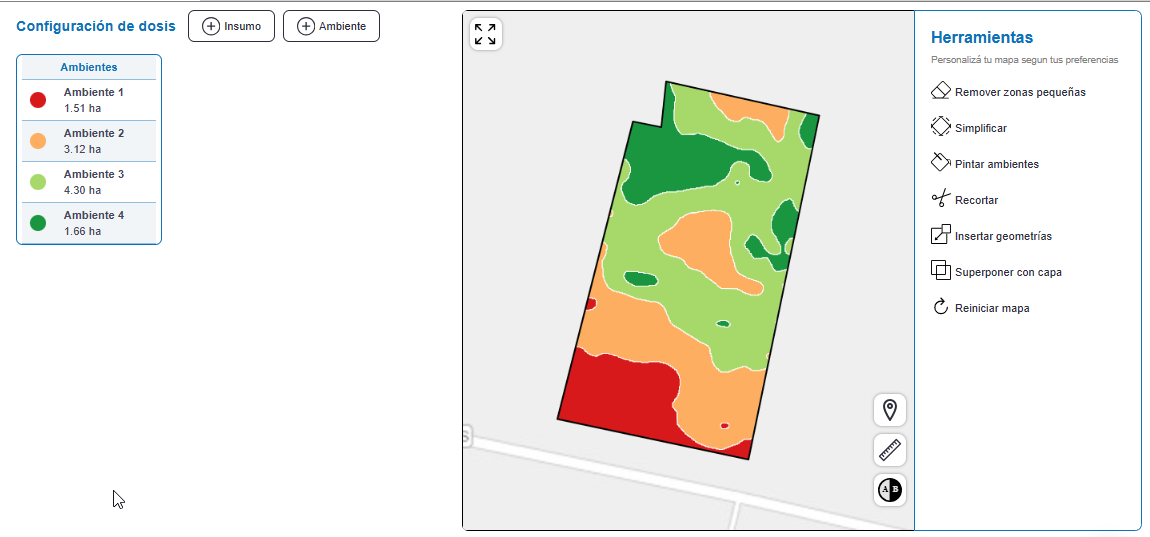Screen dimensions: 1150x537
Task: Click the fullscreen expand map icon
Action: [x=485, y=34]
